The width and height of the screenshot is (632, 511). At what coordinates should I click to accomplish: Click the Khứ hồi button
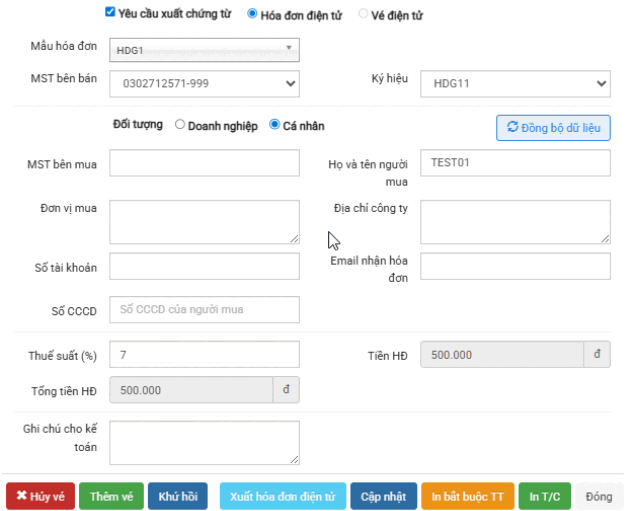point(179,497)
